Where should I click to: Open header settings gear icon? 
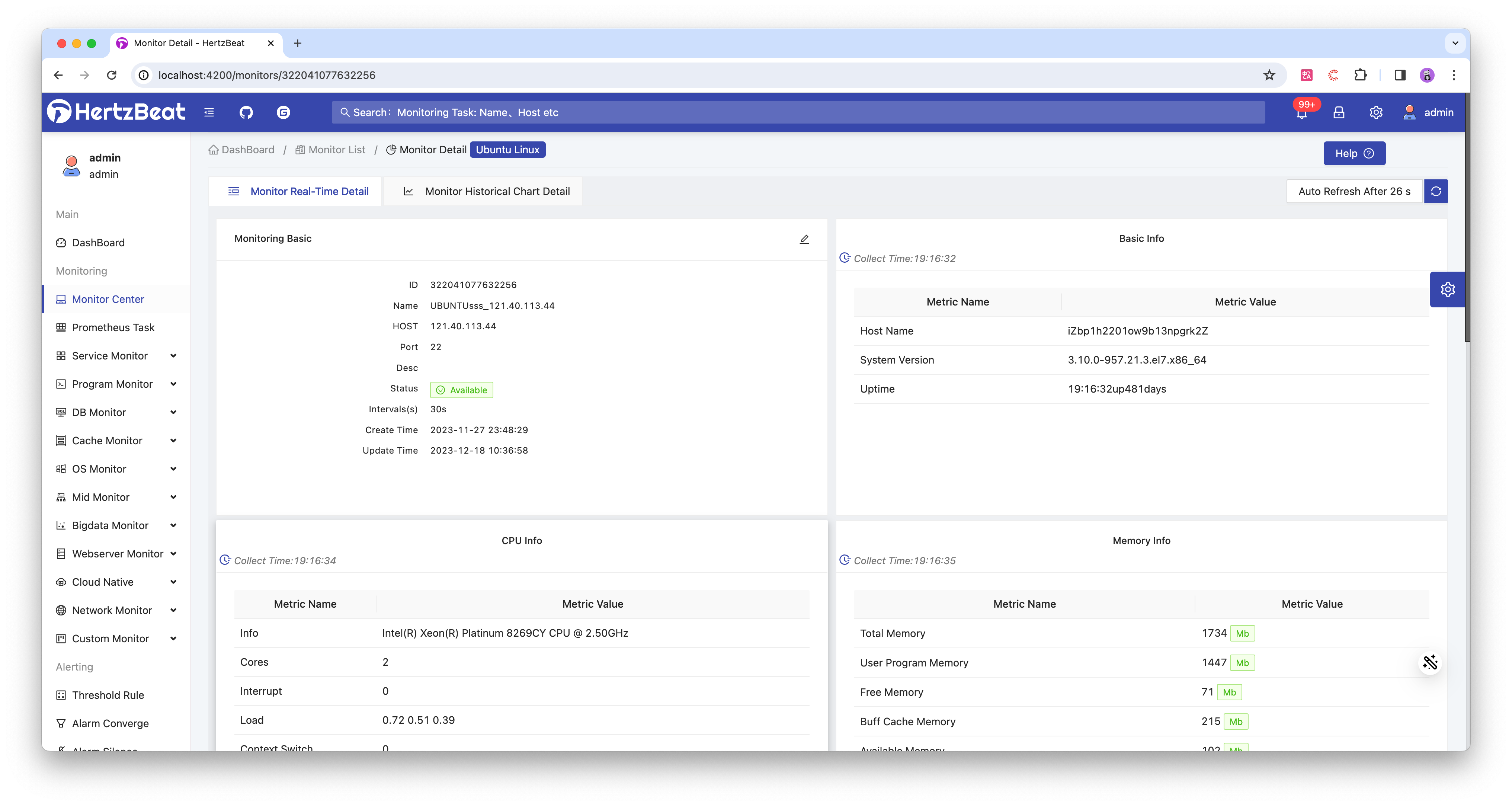point(1376,112)
